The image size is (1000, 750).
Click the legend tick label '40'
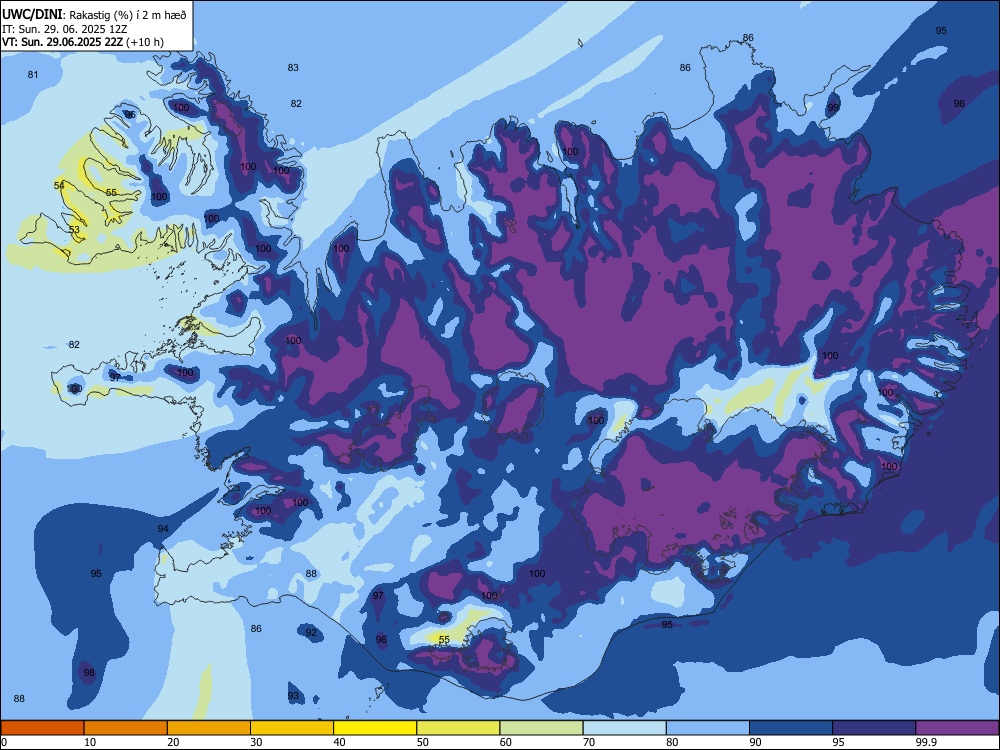point(339,742)
